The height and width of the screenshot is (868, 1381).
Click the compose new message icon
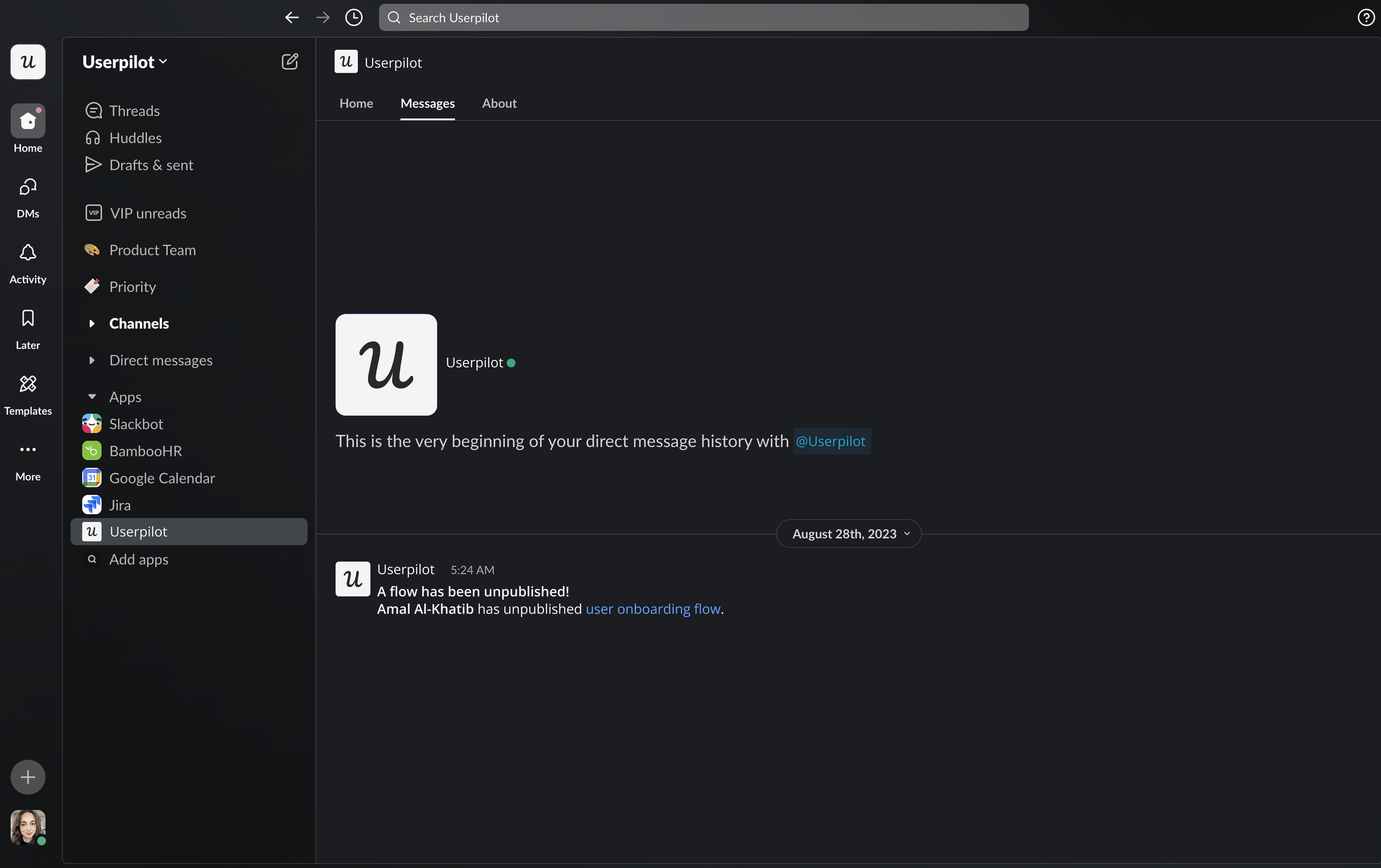pyautogui.click(x=290, y=61)
